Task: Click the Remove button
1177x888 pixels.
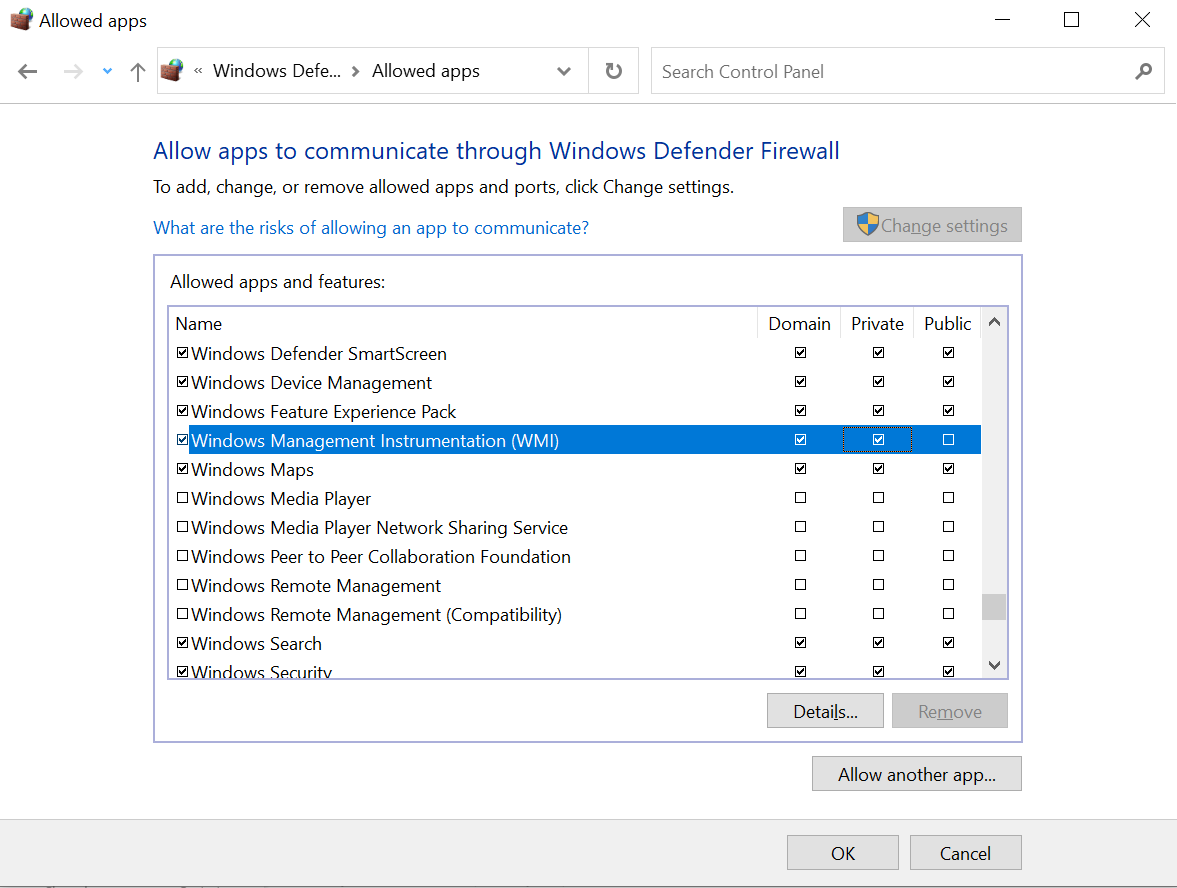Action: point(950,711)
